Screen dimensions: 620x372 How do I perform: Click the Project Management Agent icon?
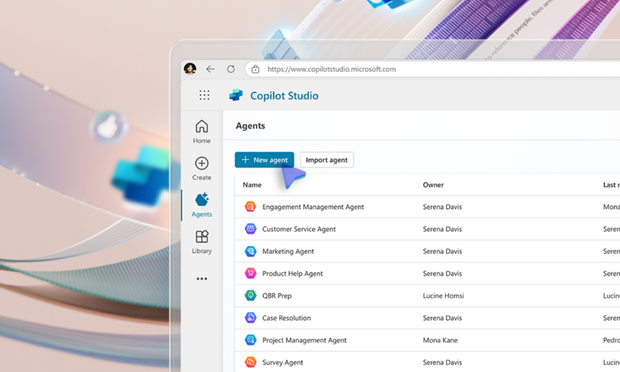(250, 340)
